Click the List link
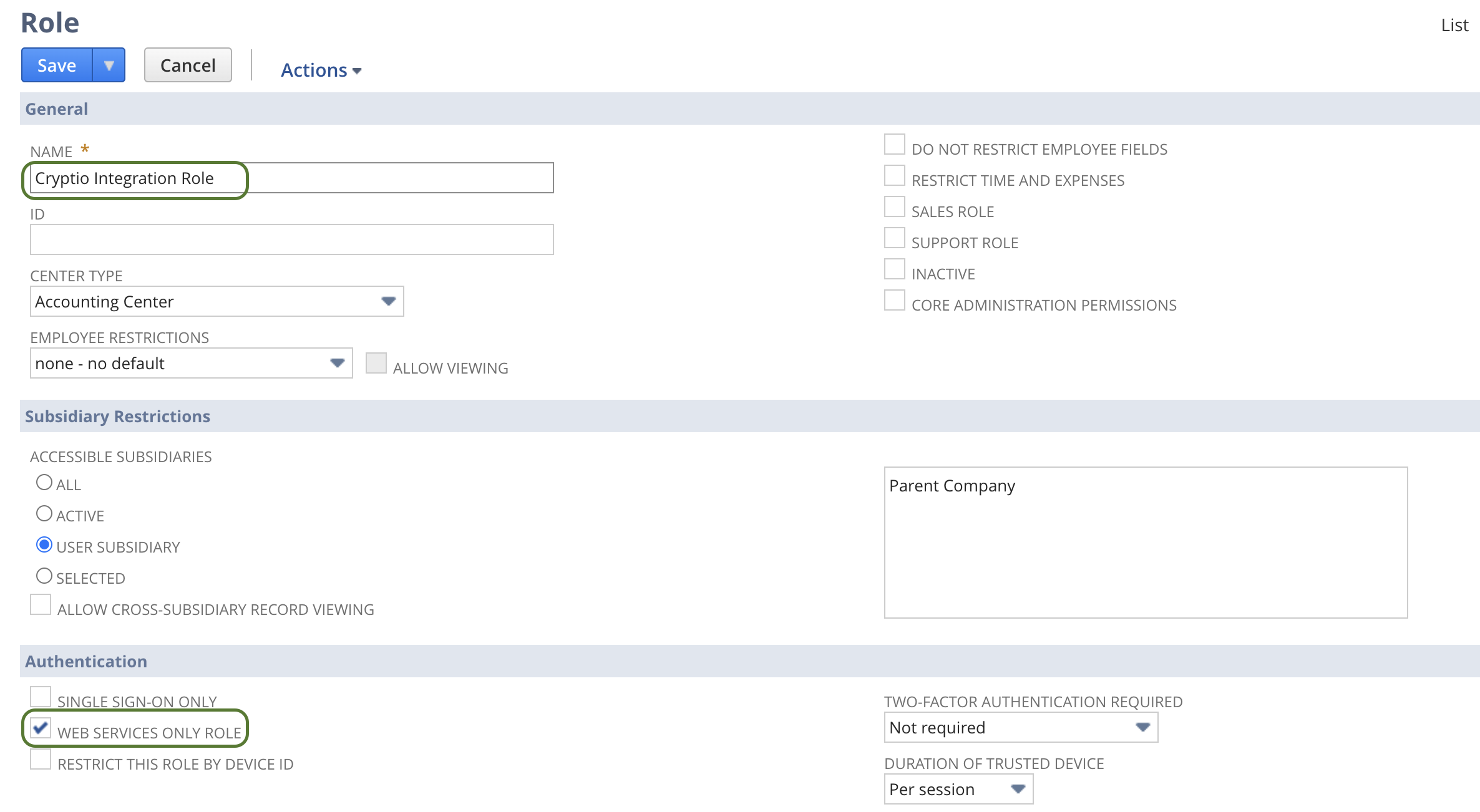 [x=1454, y=25]
